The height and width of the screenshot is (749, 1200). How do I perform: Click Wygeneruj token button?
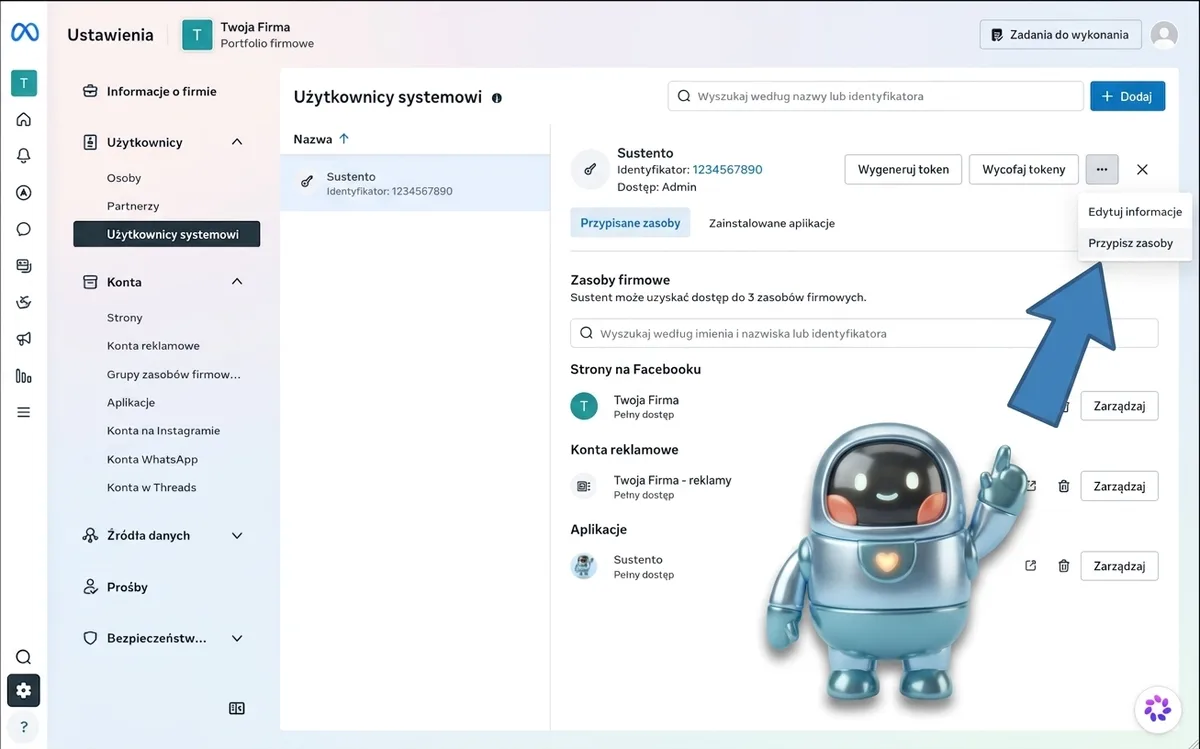coord(904,169)
